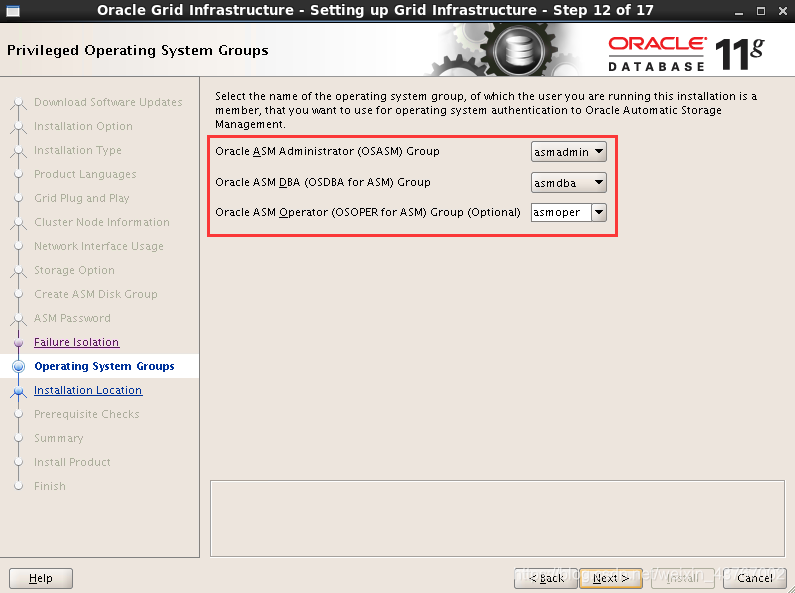Click the Failure Isolation step bullet icon

pyautogui.click(x=19, y=343)
